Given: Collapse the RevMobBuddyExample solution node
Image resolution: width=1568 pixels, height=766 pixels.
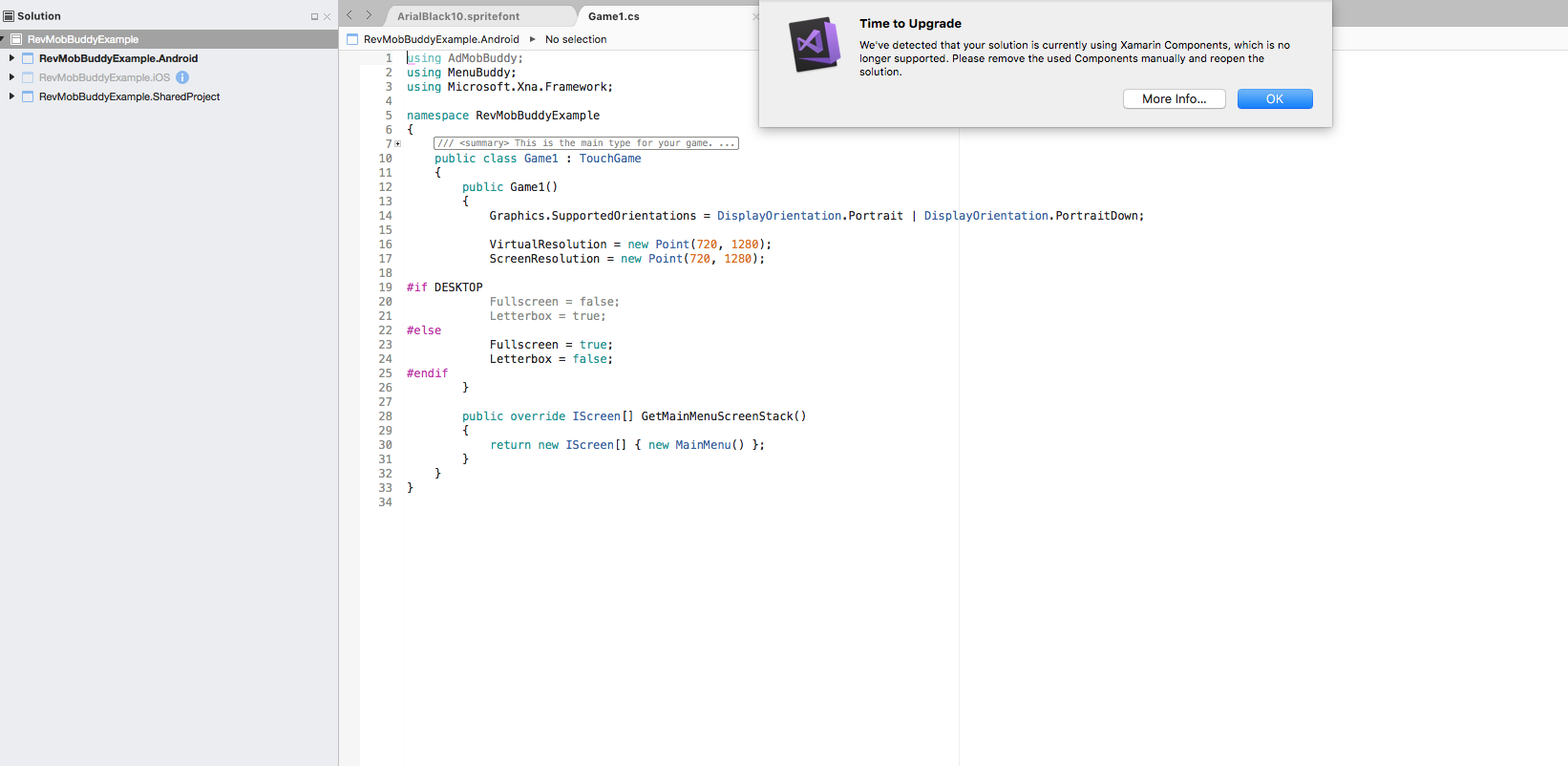Looking at the screenshot, I should coord(3,39).
